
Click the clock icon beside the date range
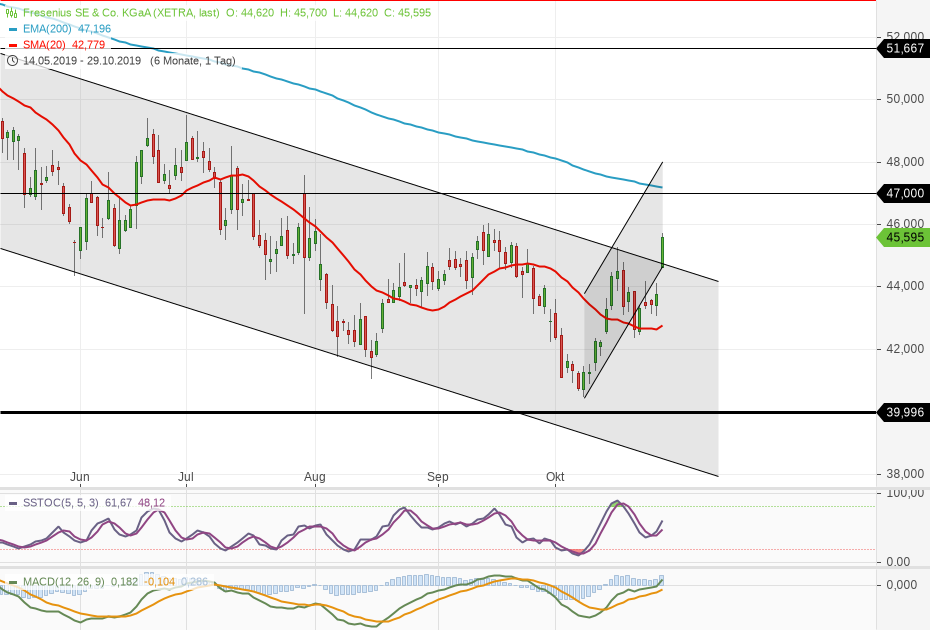(x=12, y=61)
